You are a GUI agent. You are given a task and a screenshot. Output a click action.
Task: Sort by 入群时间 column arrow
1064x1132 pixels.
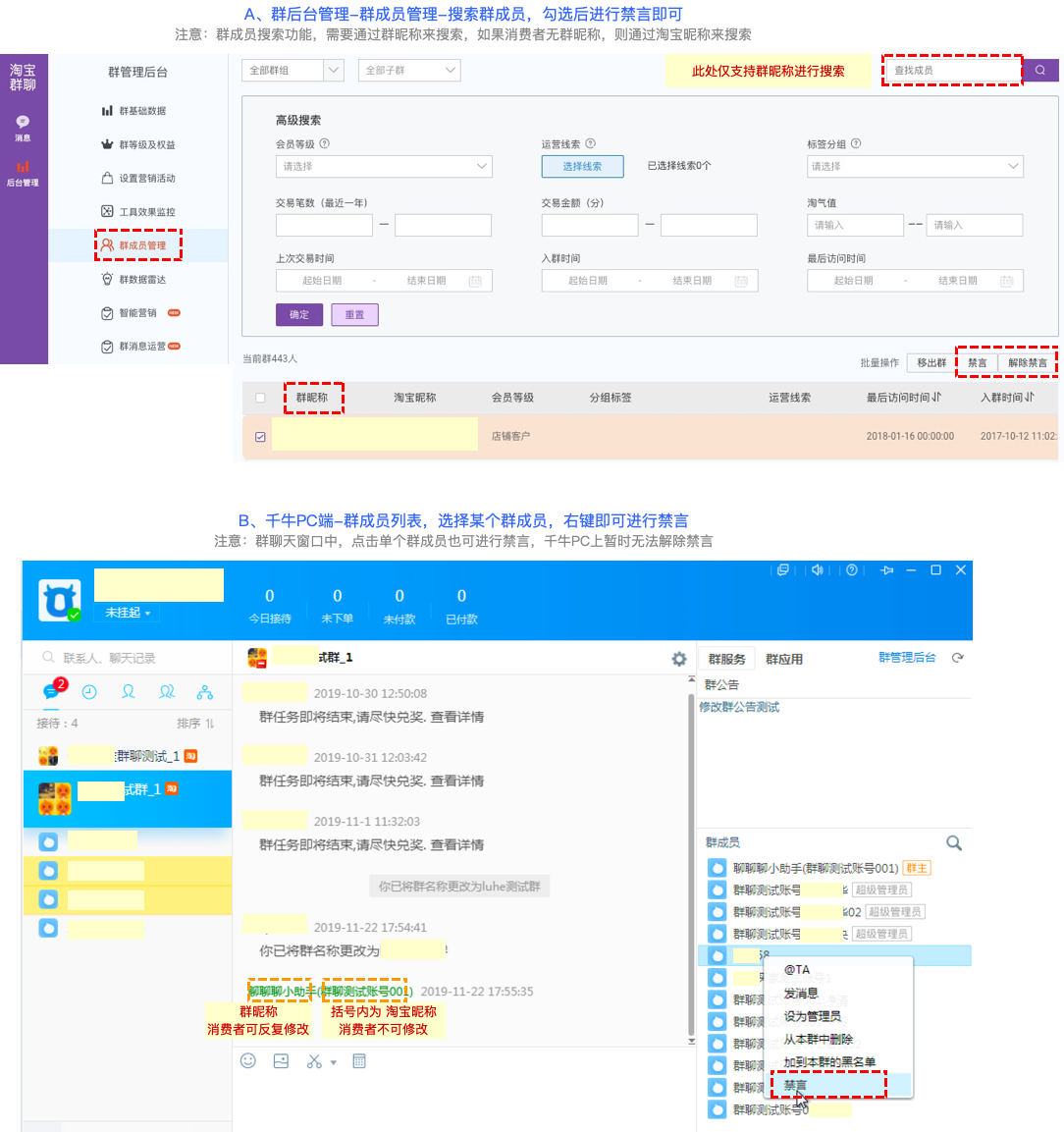point(1030,397)
